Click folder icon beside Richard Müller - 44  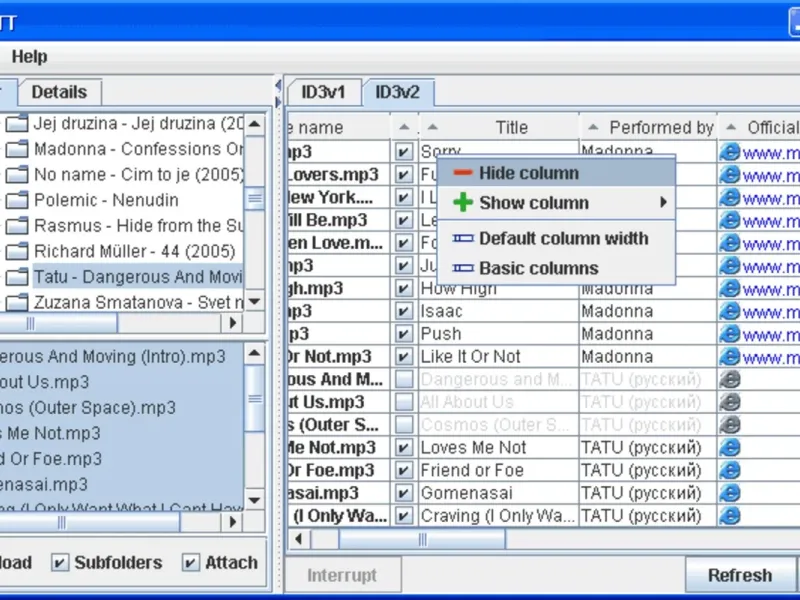pos(16,251)
